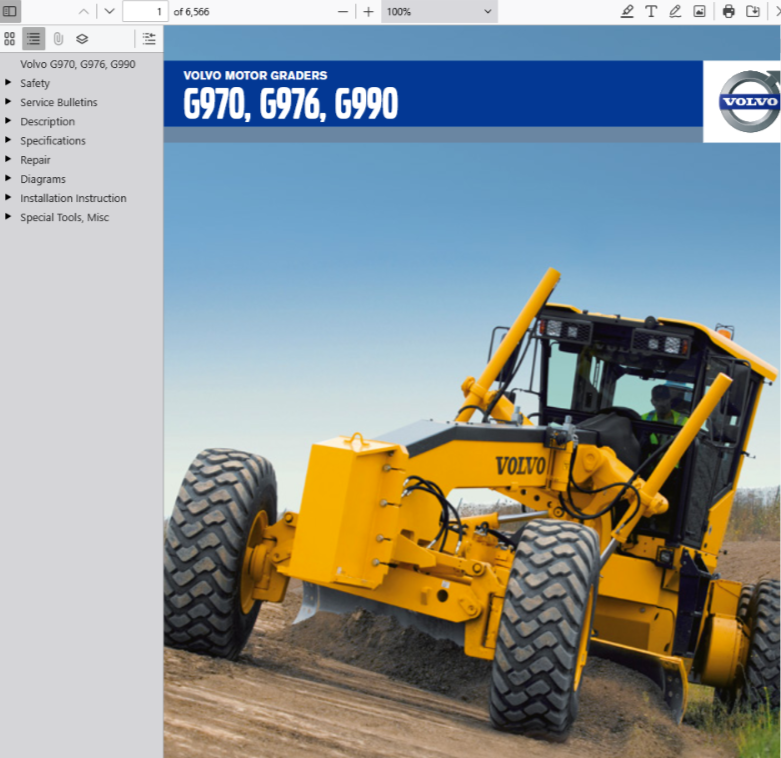Viewport: 781px width, 758px height.
Task: Toggle the sidebar panel button
Action: coord(10,11)
